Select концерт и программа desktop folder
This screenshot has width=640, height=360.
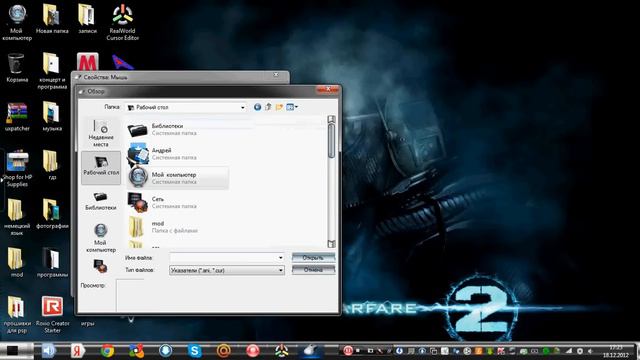click(52, 71)
